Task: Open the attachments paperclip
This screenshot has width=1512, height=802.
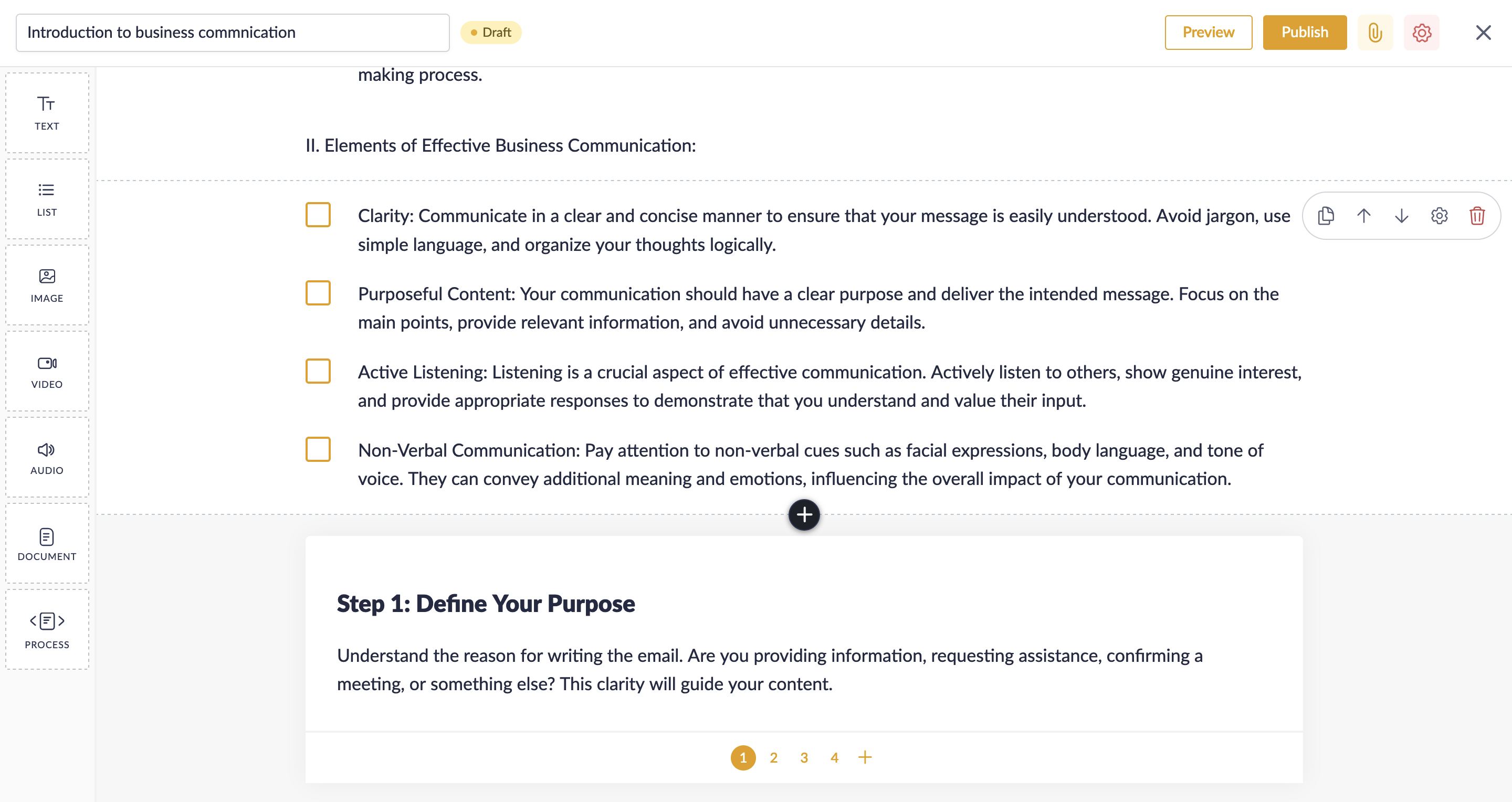Action: [1374, 32]
